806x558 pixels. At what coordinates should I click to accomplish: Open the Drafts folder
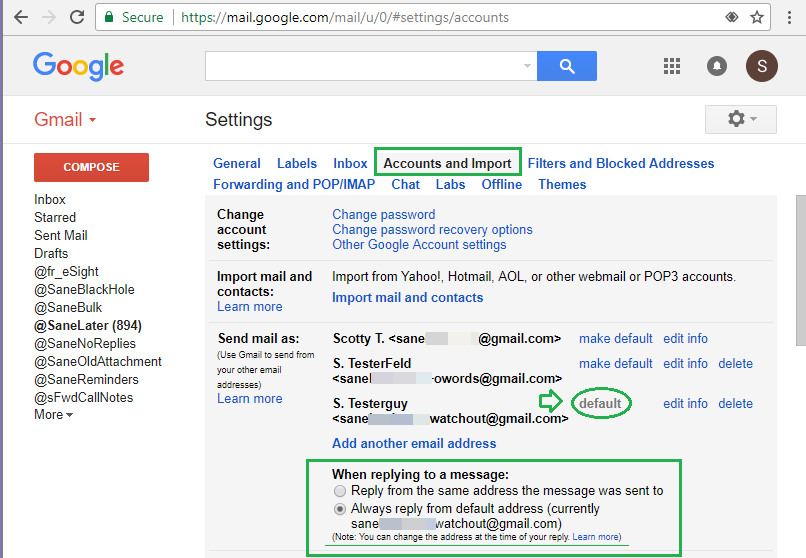click(x=51, y=253)
